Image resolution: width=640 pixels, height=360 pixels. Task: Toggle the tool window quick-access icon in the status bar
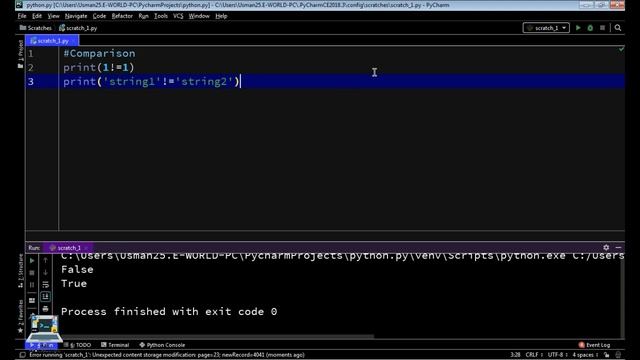(23, 355)
